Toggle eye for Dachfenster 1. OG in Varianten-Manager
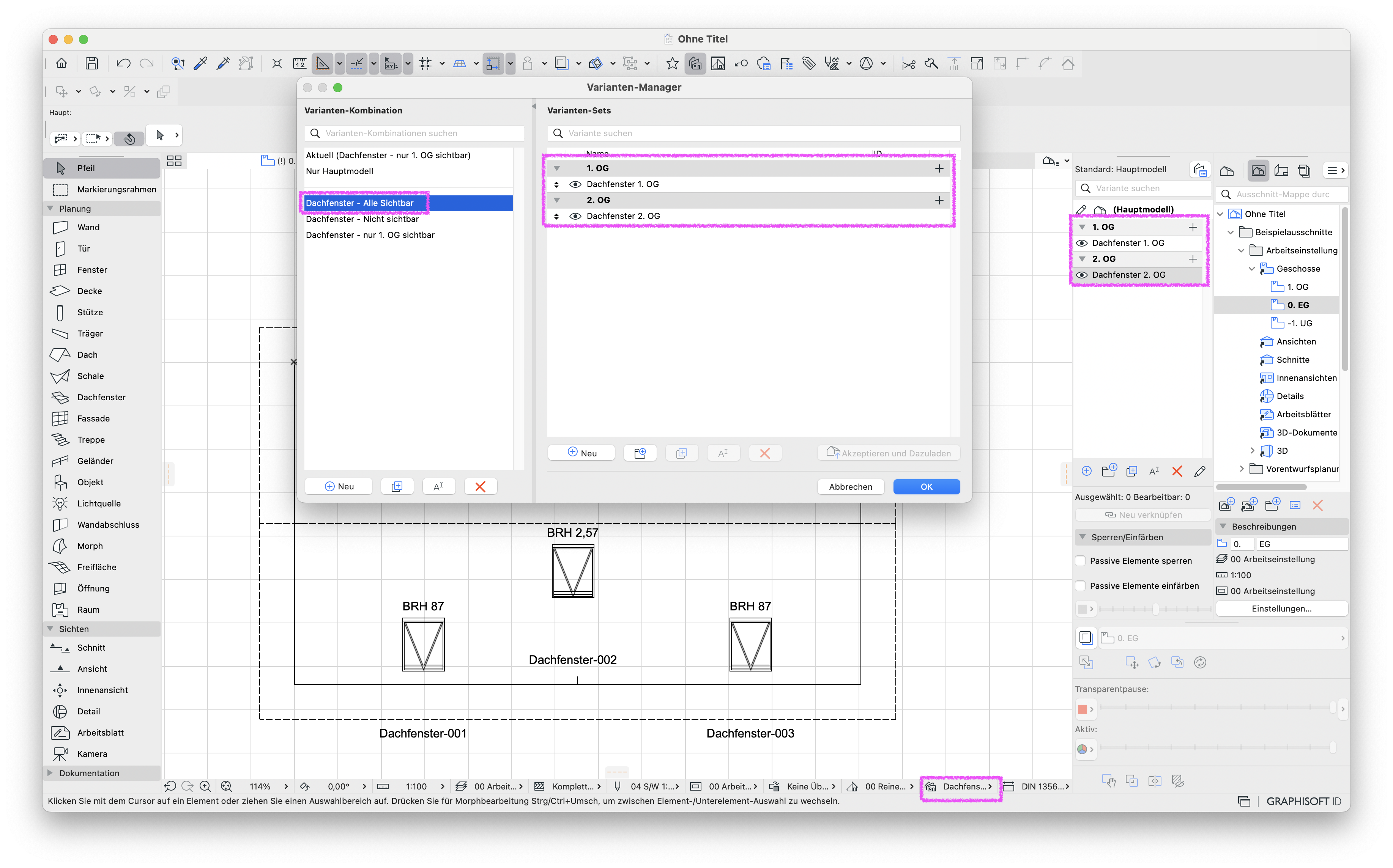 [575, 184]
